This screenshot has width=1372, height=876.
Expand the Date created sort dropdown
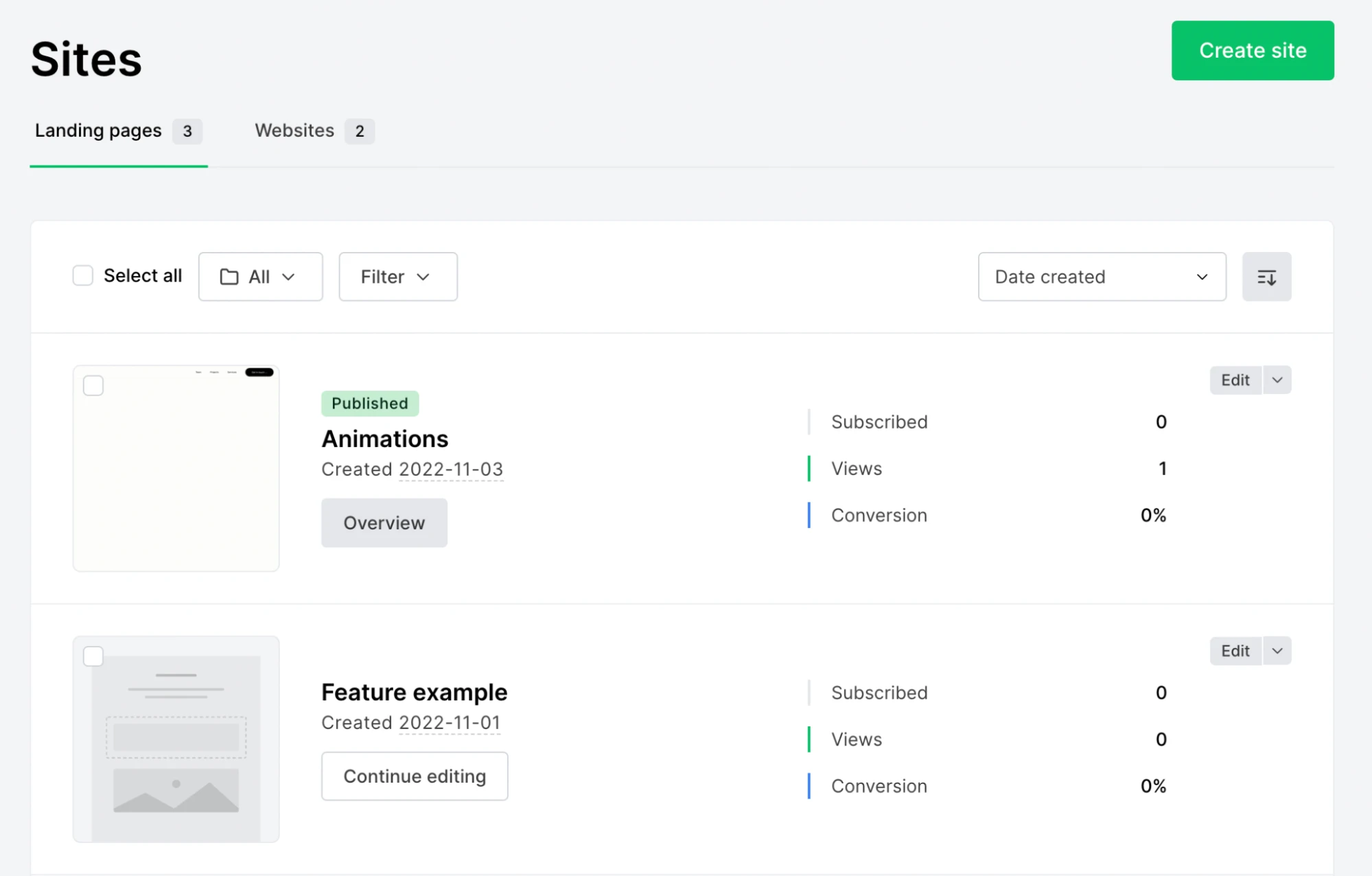(x=1101, y=277)
